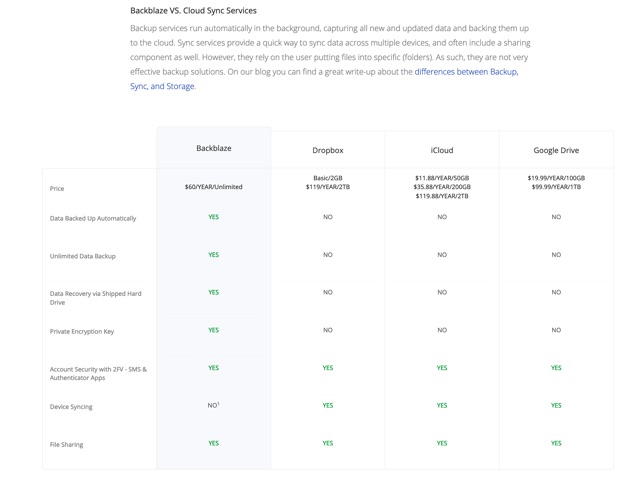Click the Data Backed Up Automatically row label
Viewport: 635px width, 480px height.
93,218
